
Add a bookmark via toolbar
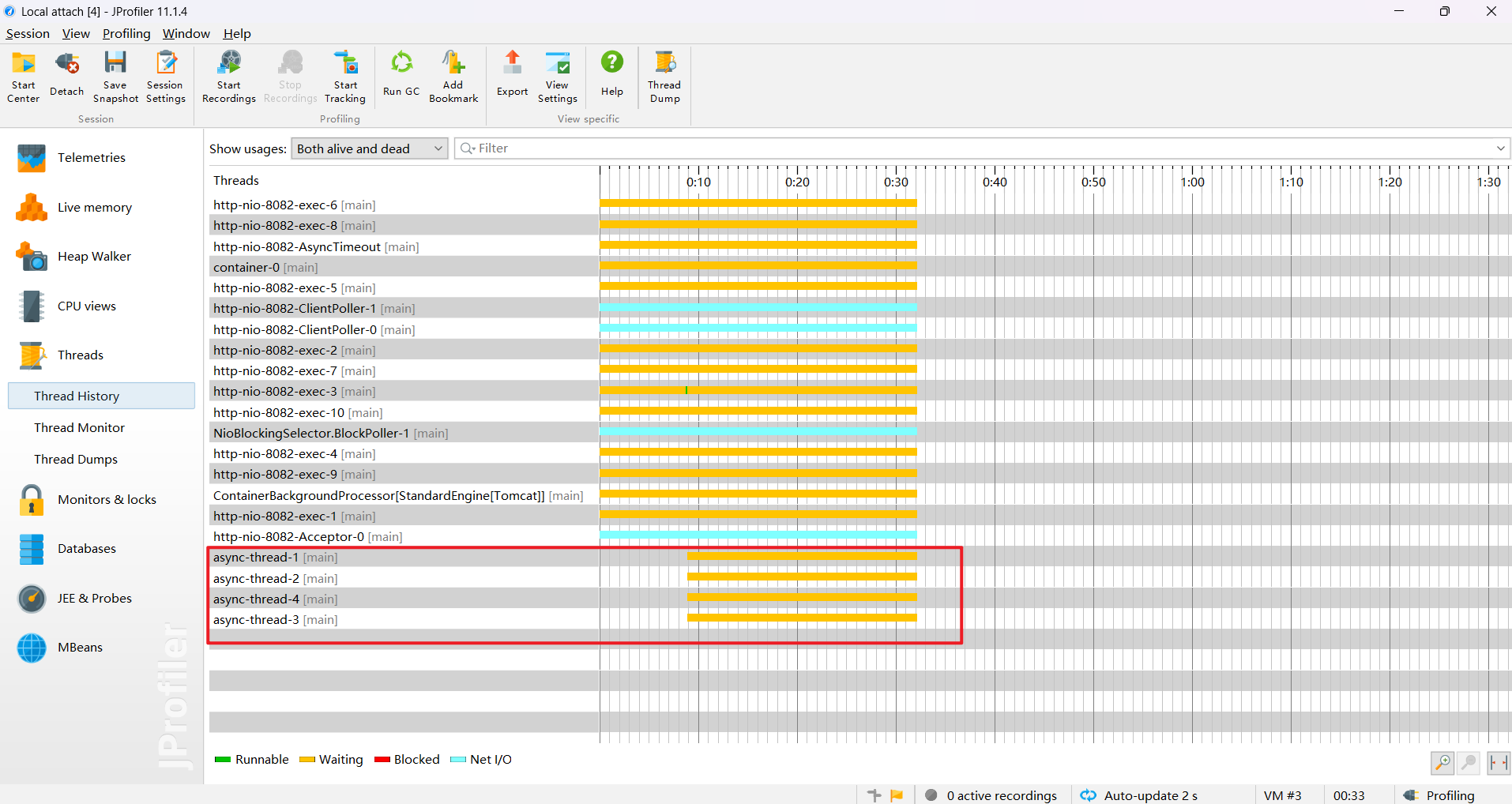click(453, 77)
